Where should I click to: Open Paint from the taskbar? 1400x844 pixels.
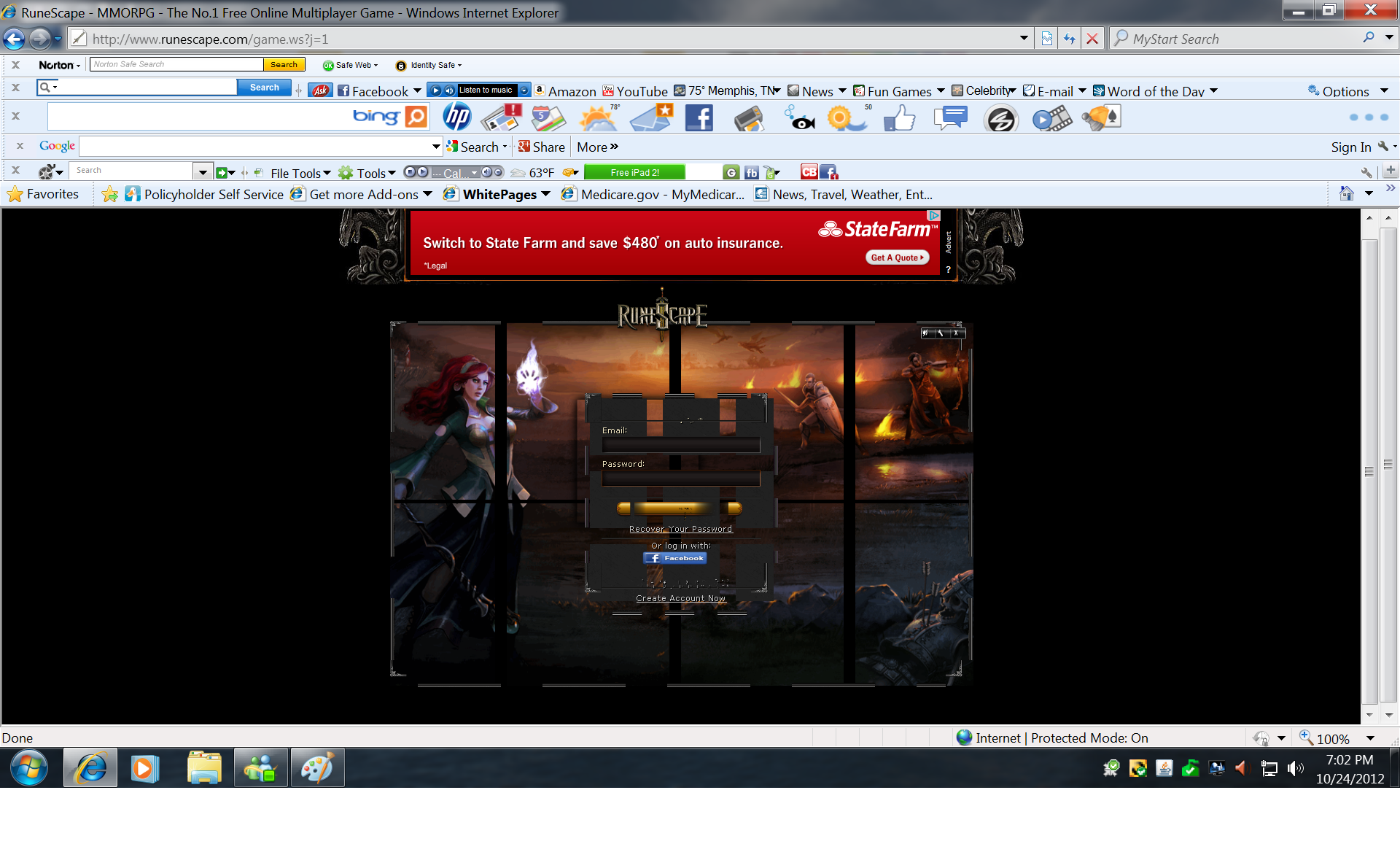click(x=317, y=768)
